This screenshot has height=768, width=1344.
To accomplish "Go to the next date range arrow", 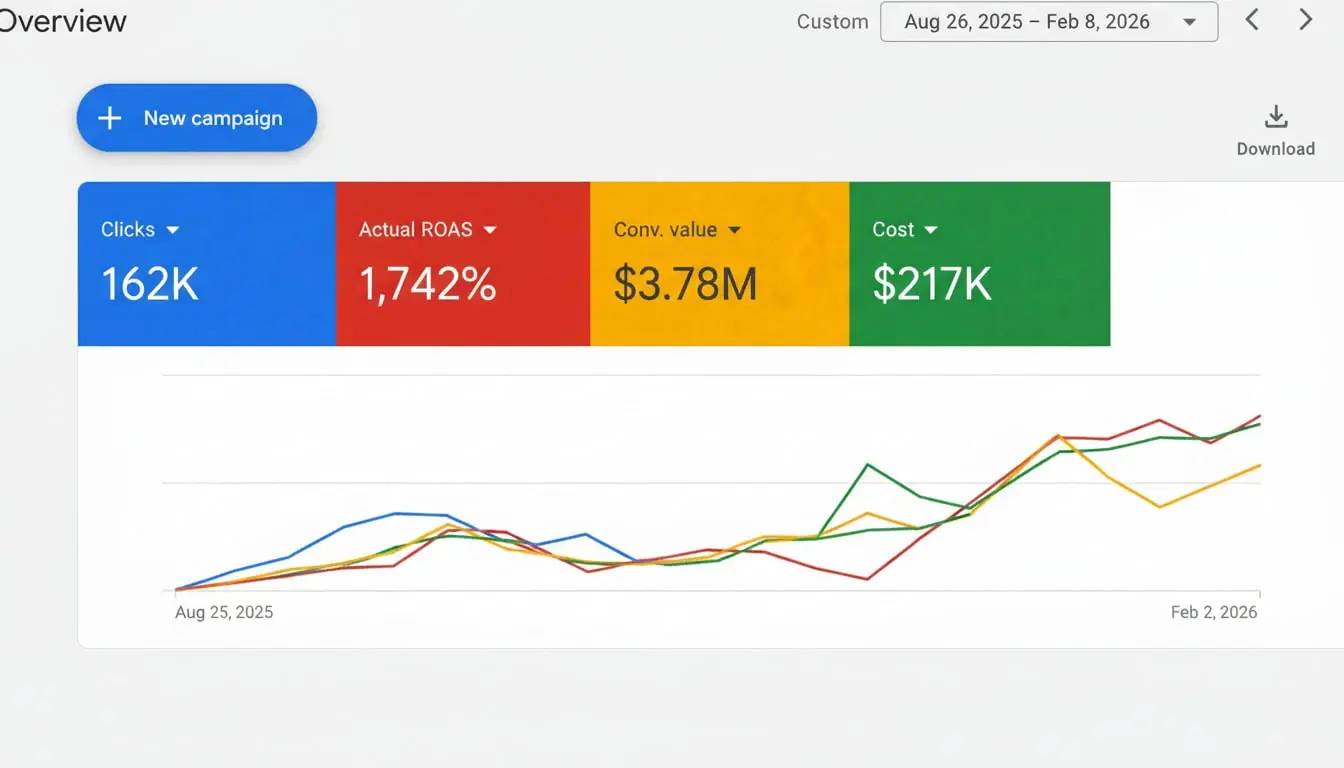I will point(1305,20).
